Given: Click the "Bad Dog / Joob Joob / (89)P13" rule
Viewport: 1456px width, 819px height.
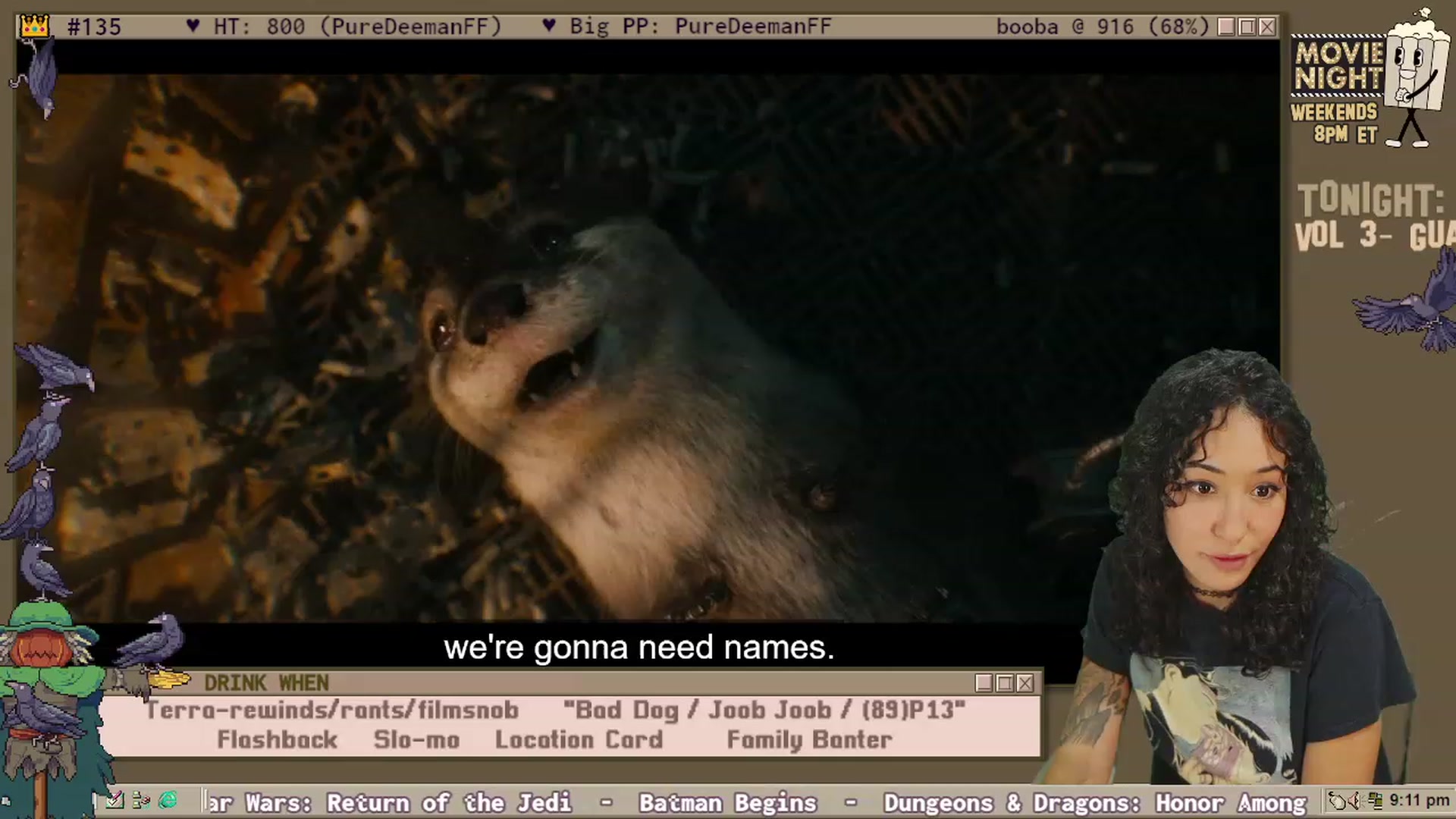Looking at the screenshot, I should [764, 711].
